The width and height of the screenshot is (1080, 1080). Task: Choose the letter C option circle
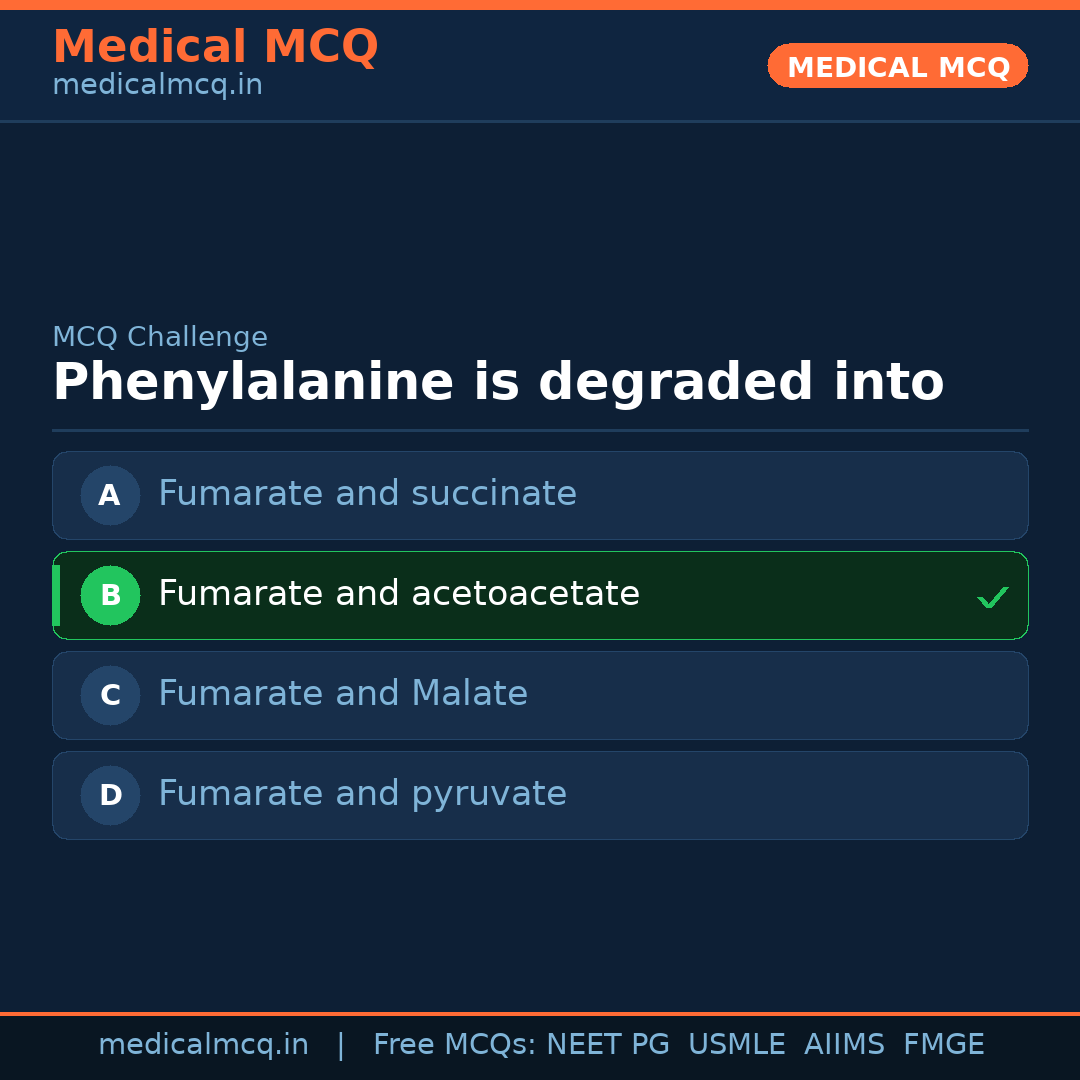110,695
